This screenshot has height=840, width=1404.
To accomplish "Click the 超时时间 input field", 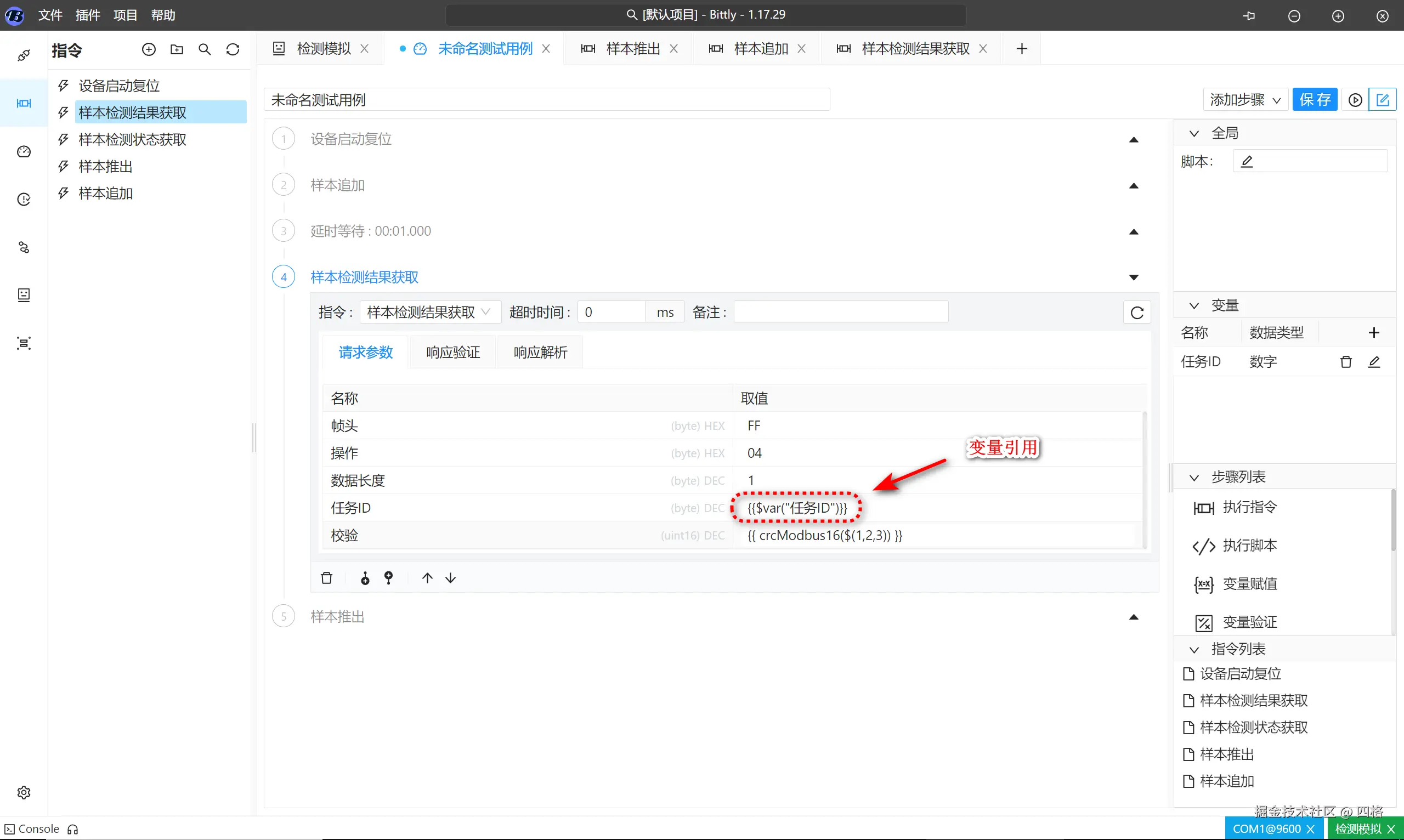I will [612, 313].
